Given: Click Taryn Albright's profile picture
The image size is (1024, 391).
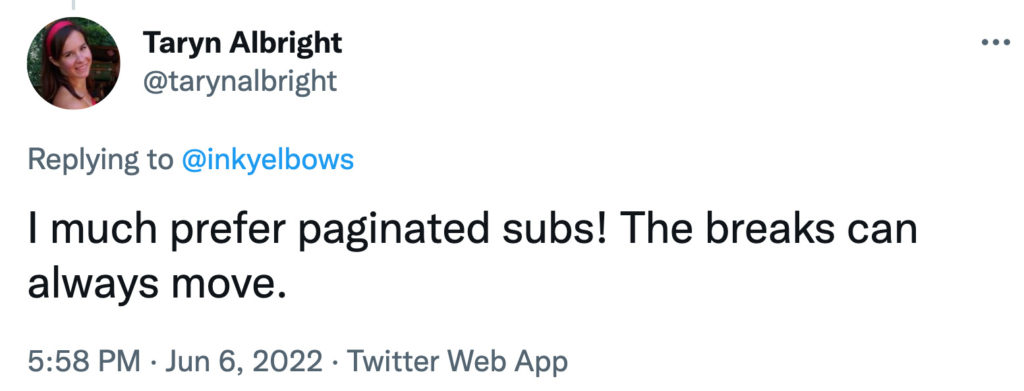Looking at the screenshot, I should pyautogui.click(x=73, y=63).
